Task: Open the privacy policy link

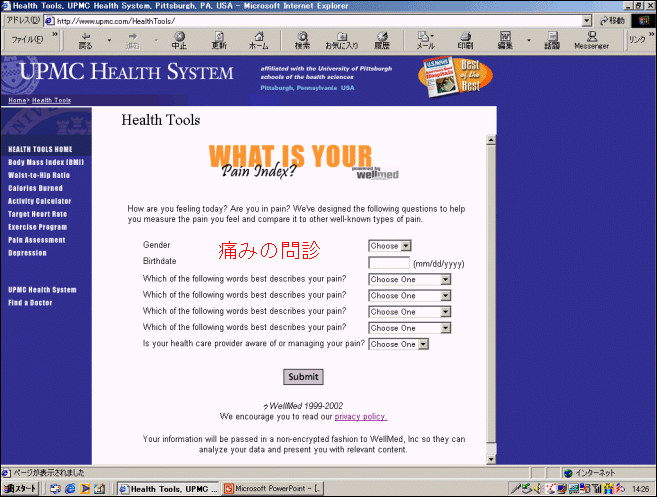Action: tap(360, 416)
